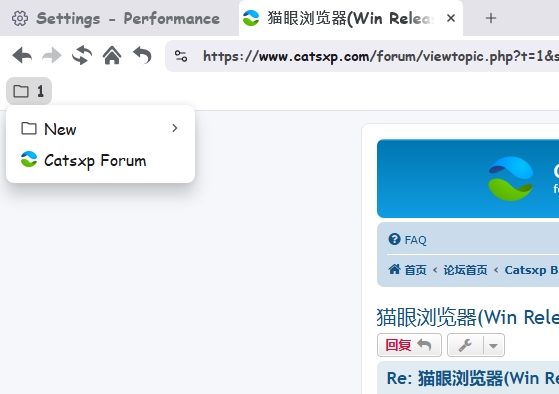Image resolution: width=559 pixels, height=394 pixels.
Task: Click the Catsxp Forum bookmark favicon
Action: (x=29, y=159)
